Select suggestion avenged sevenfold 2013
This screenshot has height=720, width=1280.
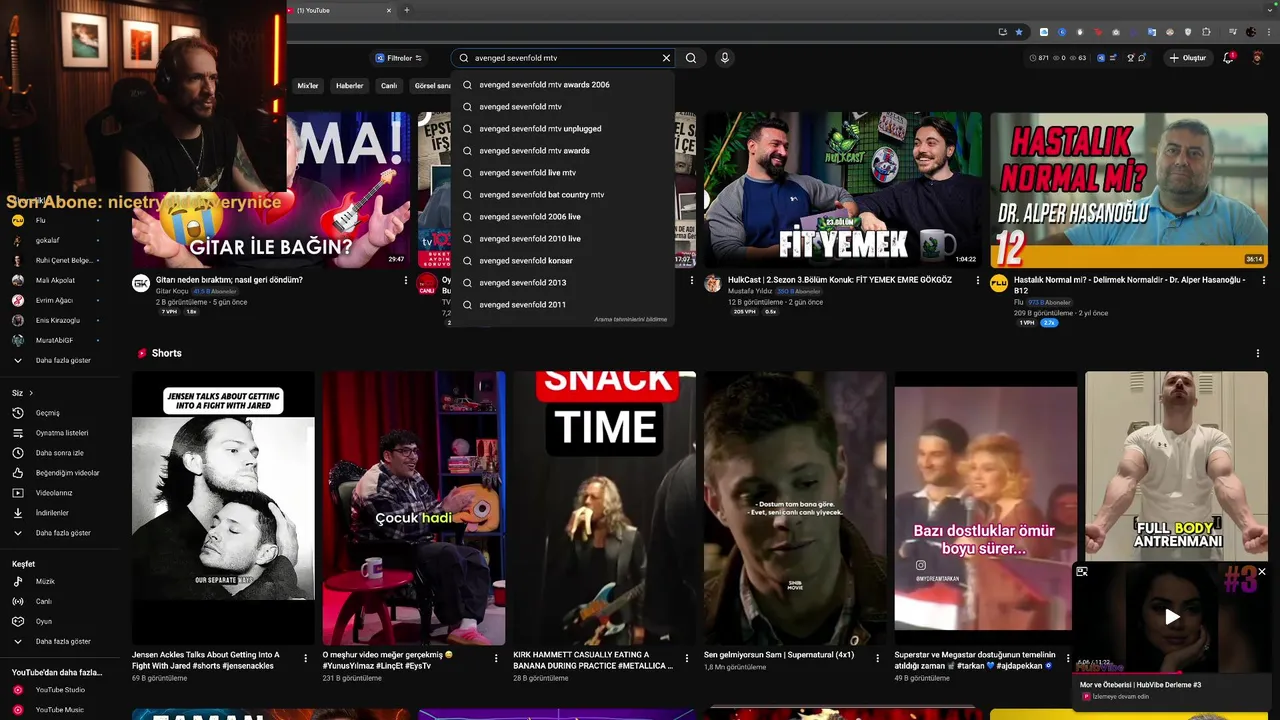[x=562, y=283]
